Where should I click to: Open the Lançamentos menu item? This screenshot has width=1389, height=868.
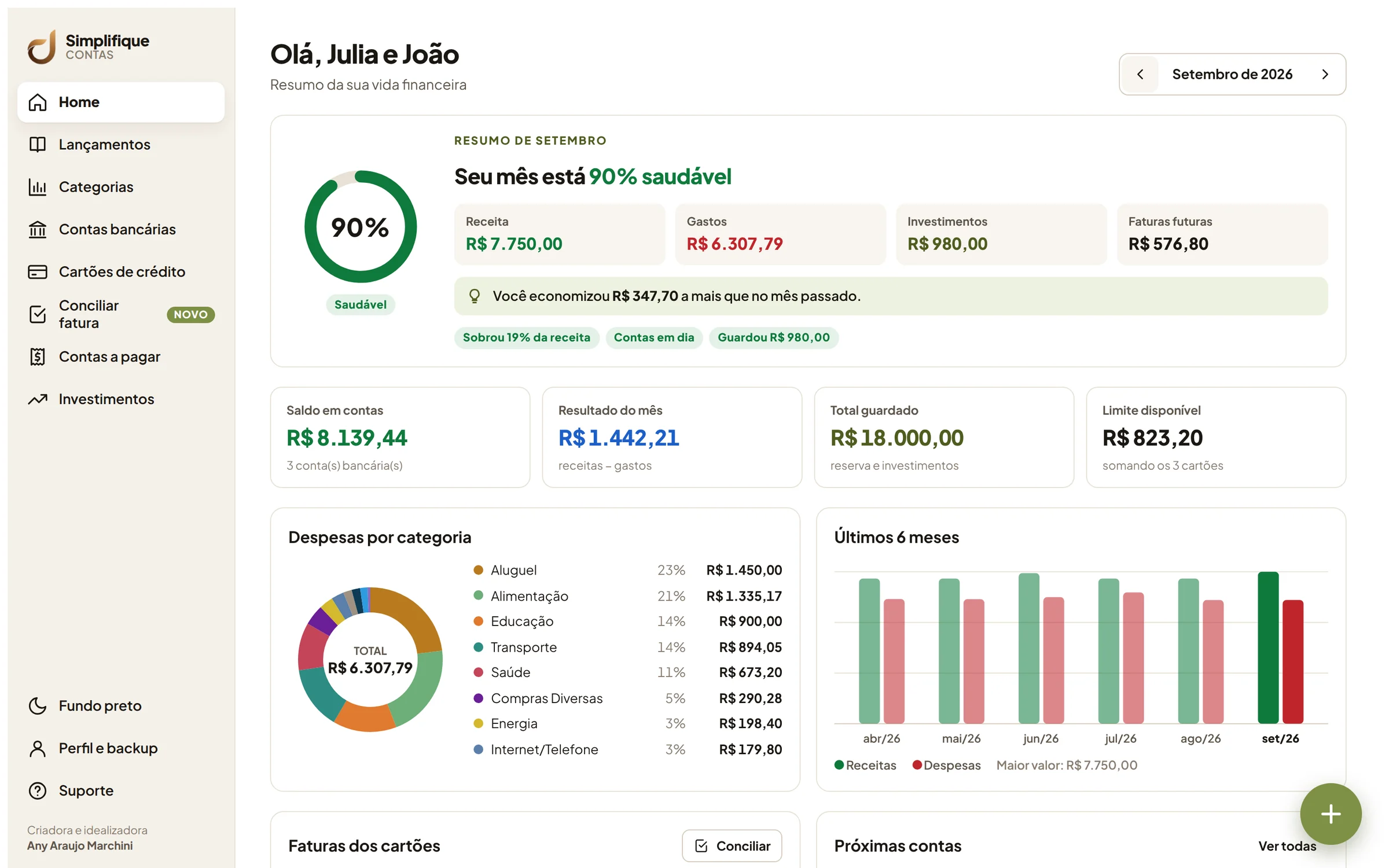coord(121,145)
